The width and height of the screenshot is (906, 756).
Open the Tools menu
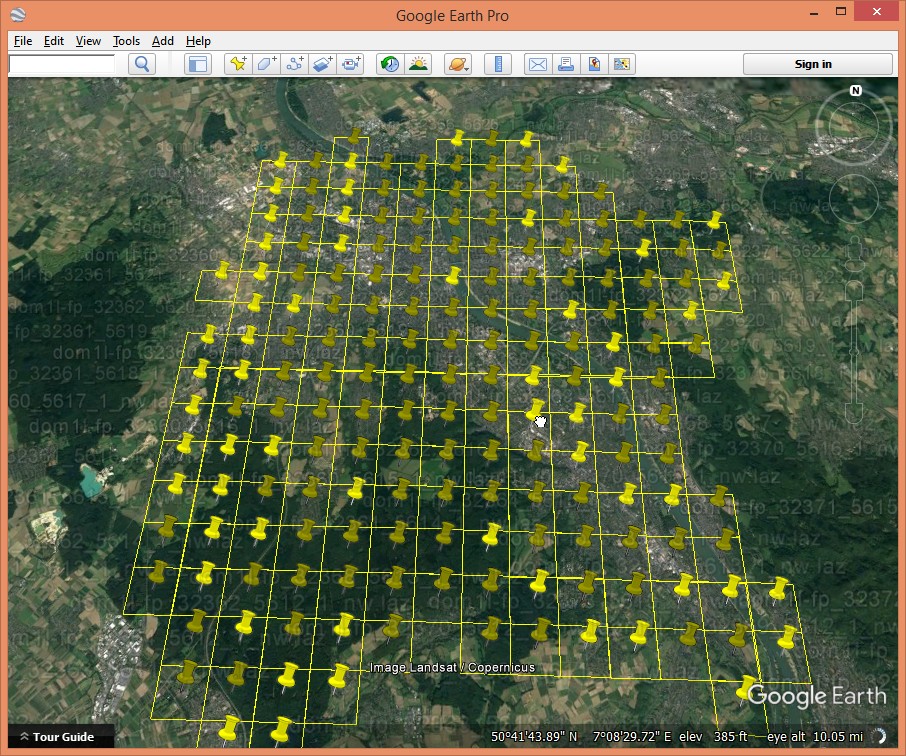[126, 41]
